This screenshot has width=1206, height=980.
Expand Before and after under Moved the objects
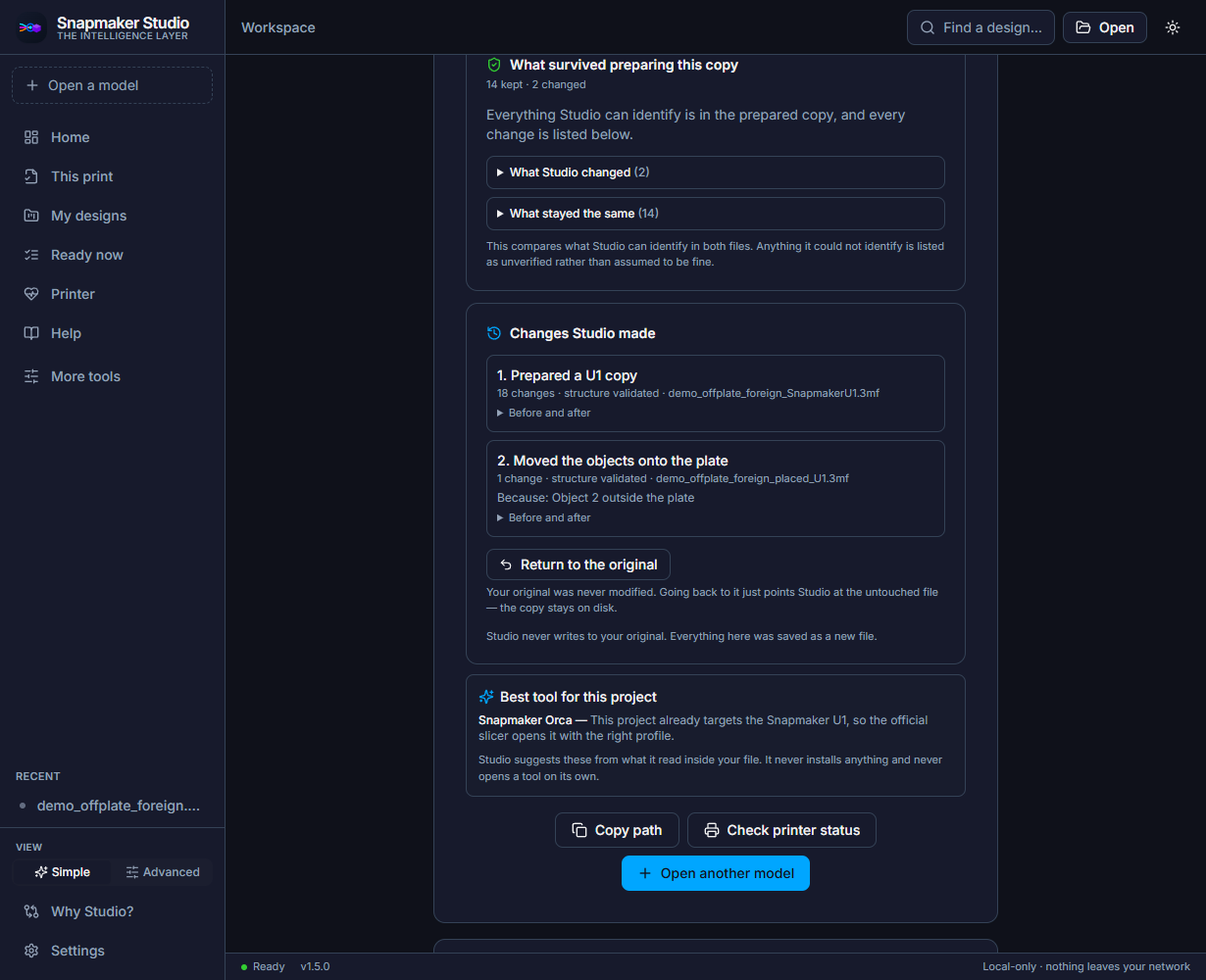544,517
